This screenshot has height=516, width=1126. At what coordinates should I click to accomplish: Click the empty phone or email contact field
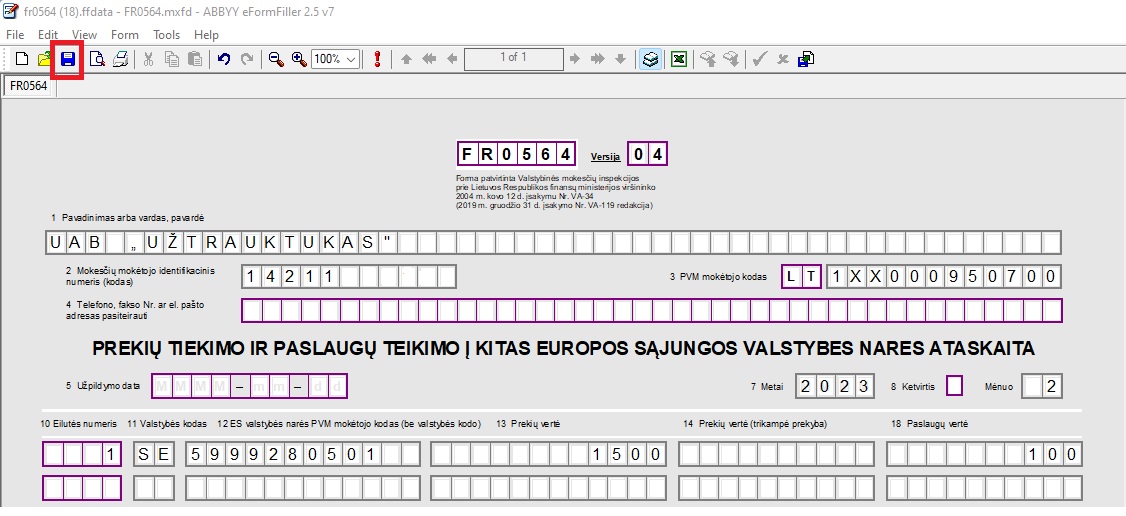[651, 310]
